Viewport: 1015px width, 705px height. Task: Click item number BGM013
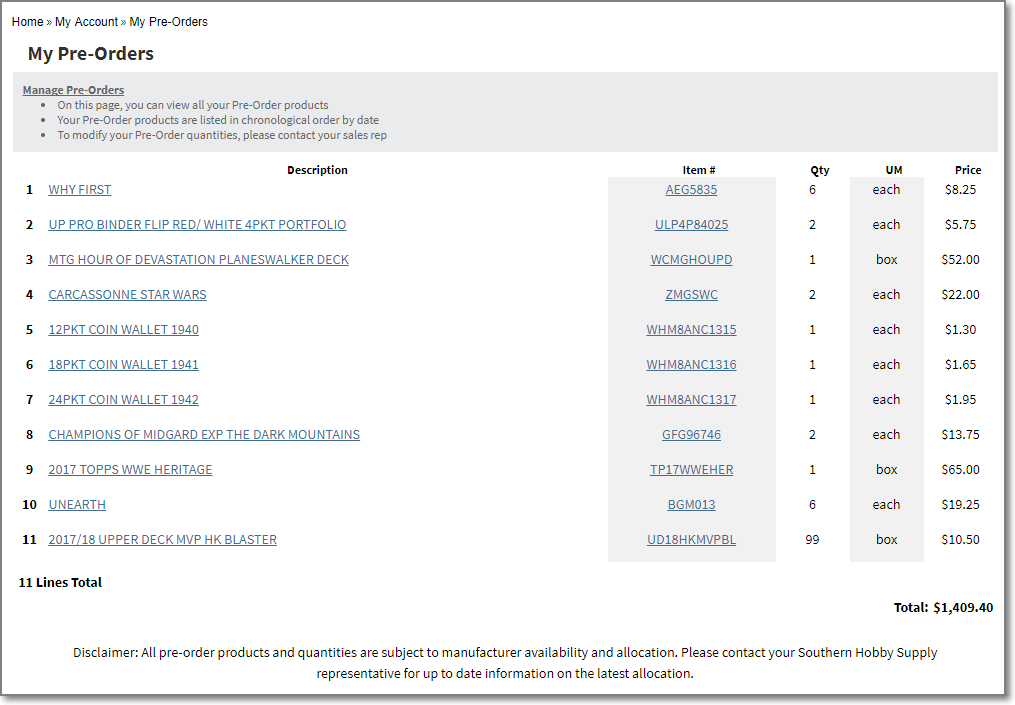pos(691,504)
